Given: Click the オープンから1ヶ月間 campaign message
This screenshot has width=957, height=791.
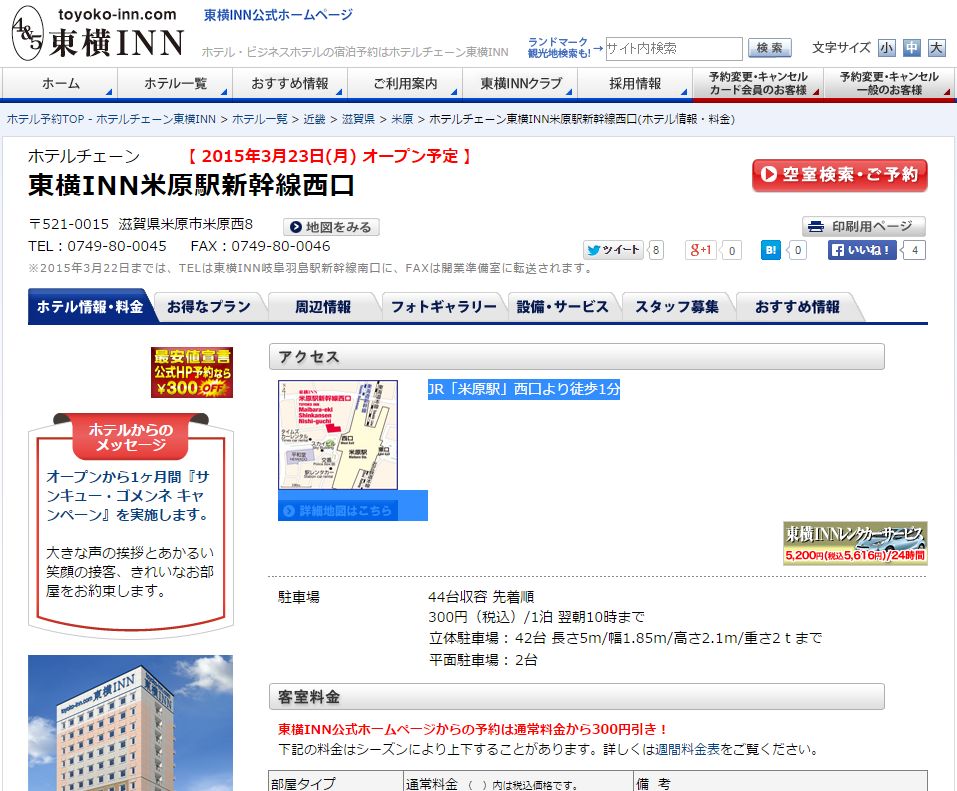Looking at the screenshot, I should 128,496.
